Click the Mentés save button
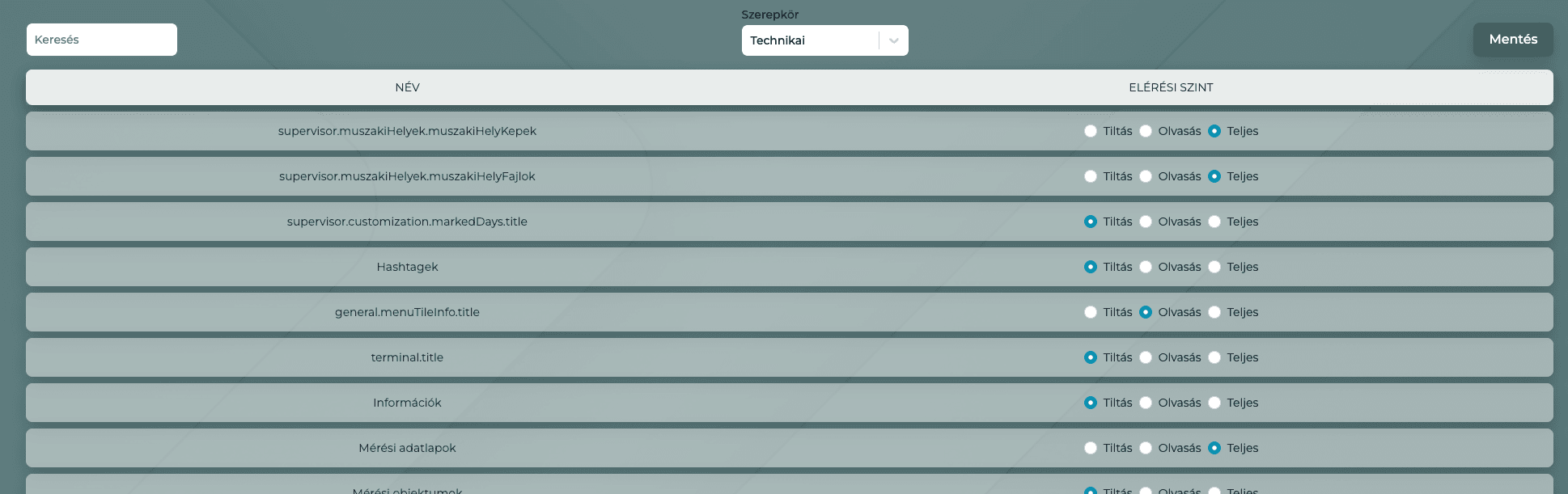 1512,40
